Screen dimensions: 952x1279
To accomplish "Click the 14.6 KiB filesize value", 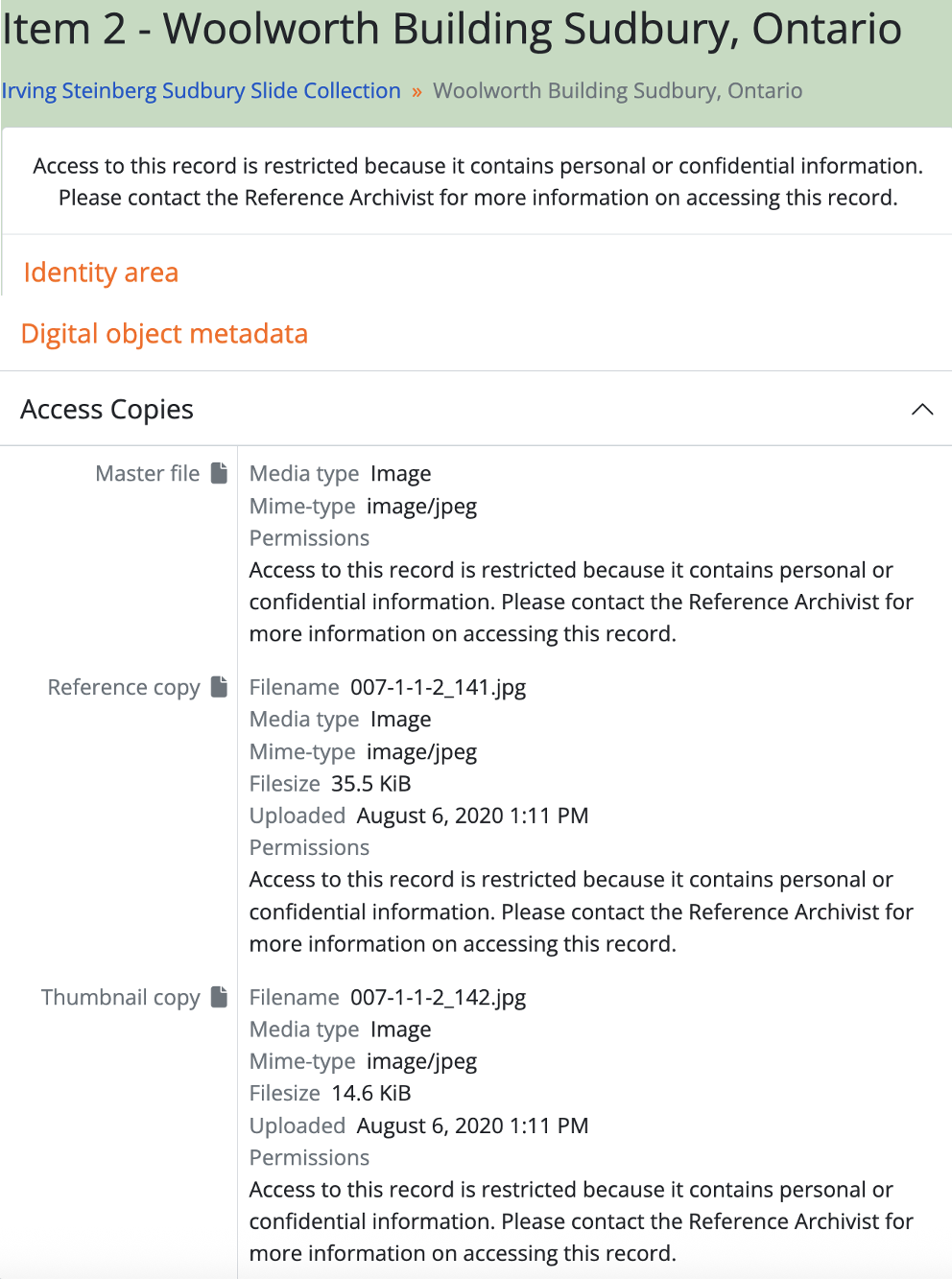I will (x=370, y=1093).
